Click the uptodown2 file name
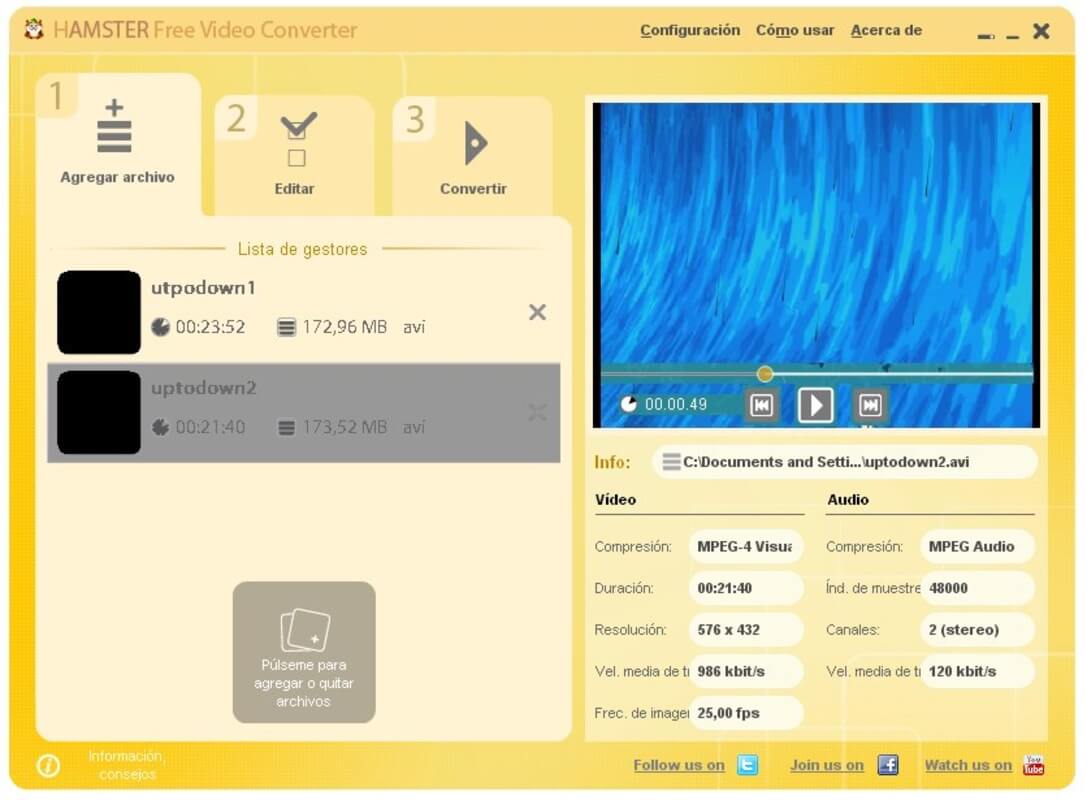The width and height of the screenshot is (1087, 800). click(204, 388)
